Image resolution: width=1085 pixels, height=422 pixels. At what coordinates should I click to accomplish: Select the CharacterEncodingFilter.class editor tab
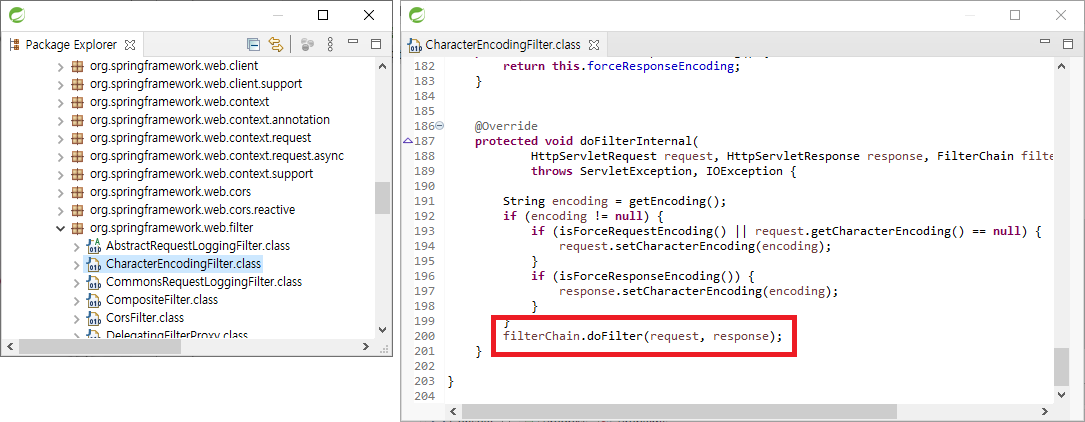tap(502, 45)
